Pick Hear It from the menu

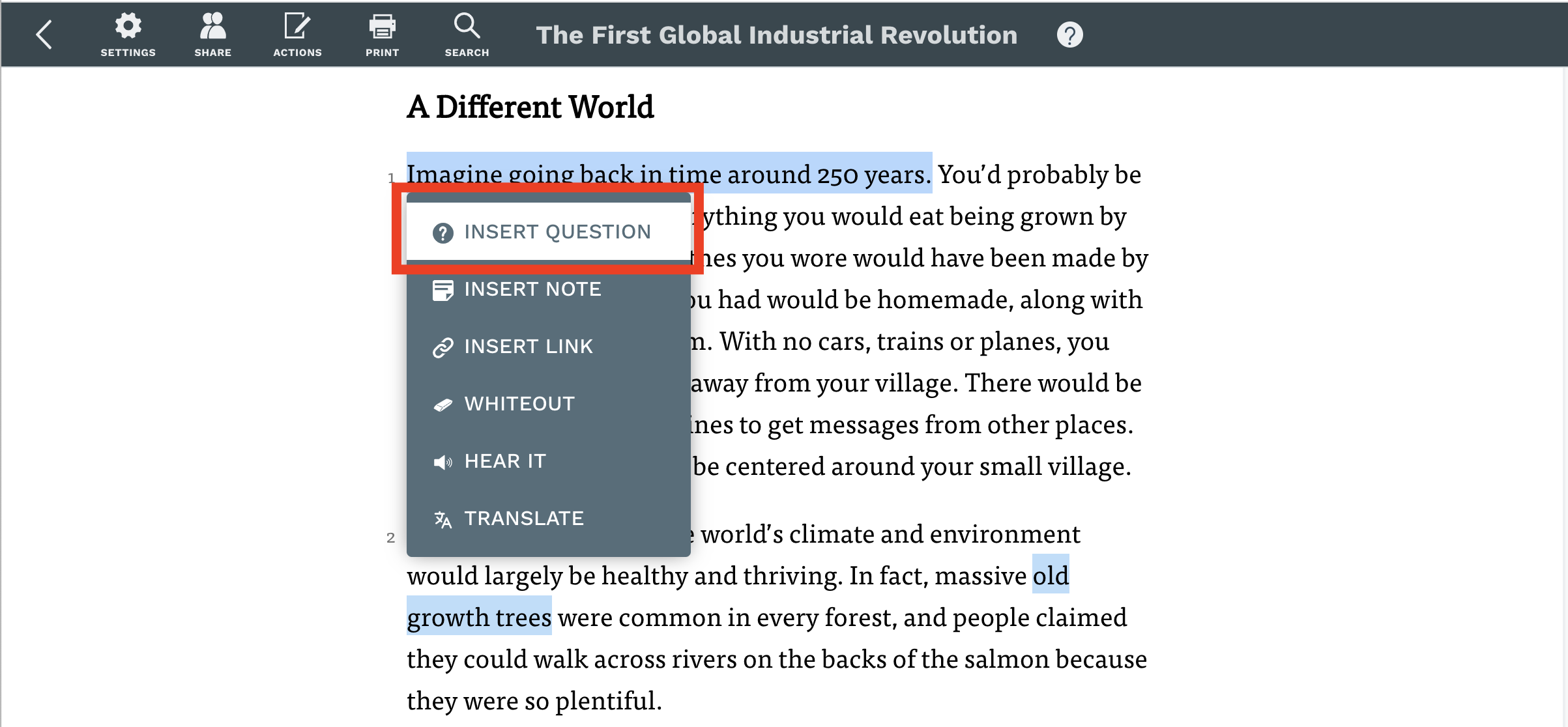(548, 461)
